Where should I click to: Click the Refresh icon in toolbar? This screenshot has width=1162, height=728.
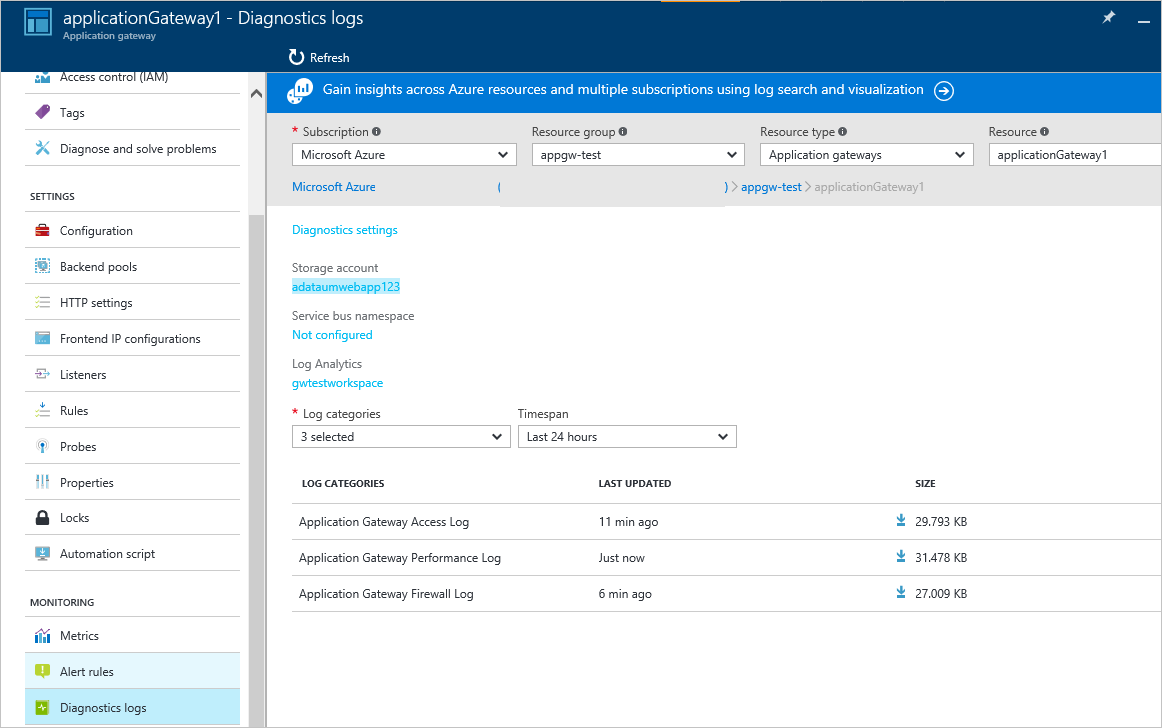click(296, 57)
